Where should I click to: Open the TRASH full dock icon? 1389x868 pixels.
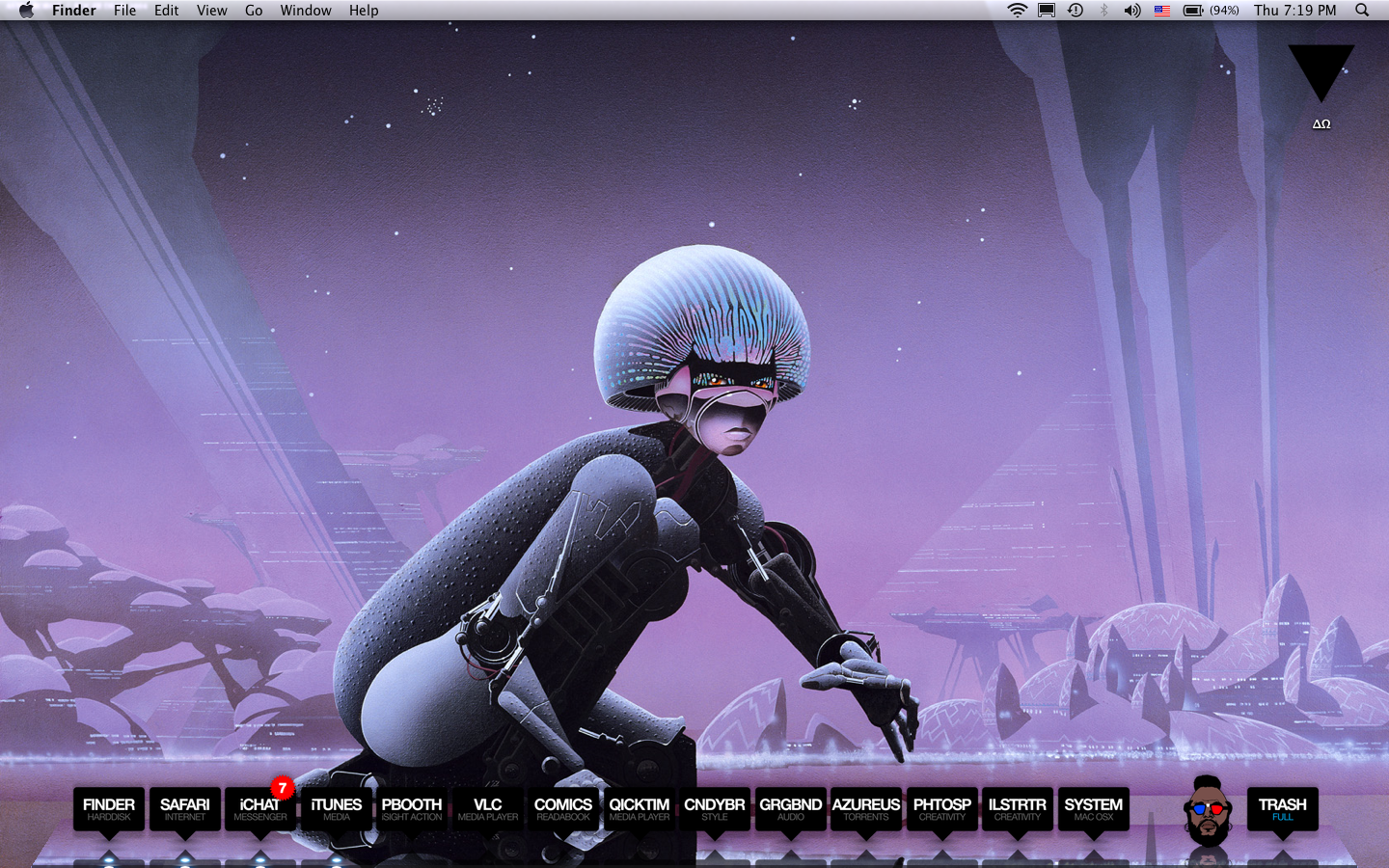point(1283,810)
